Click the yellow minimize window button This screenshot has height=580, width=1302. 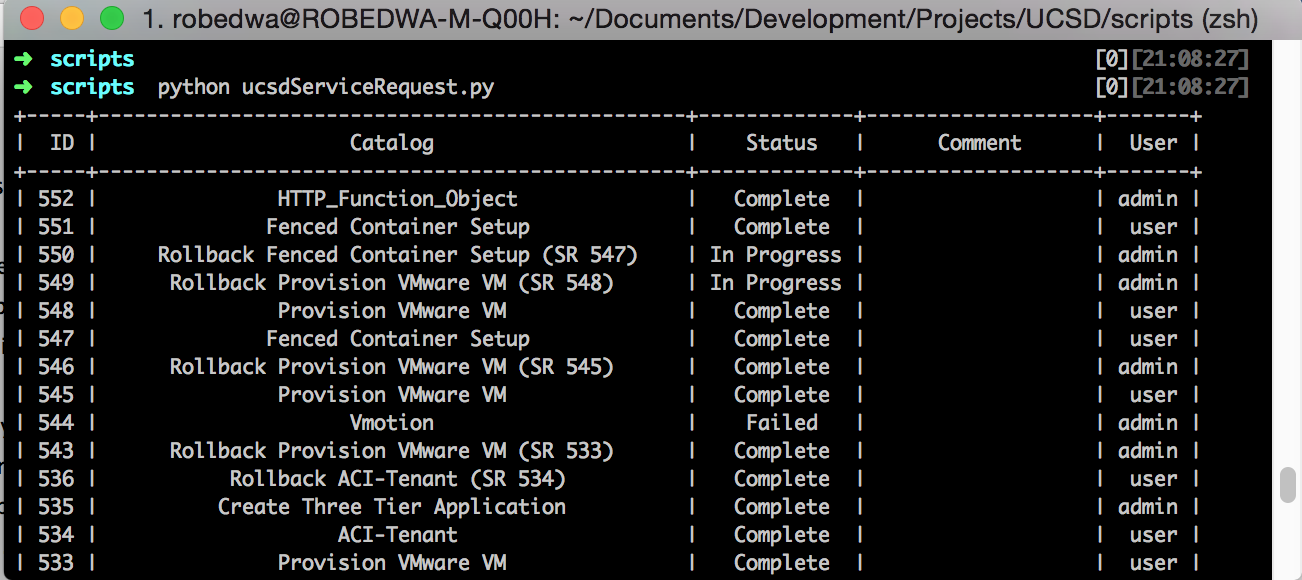click(x=72, y=19)
